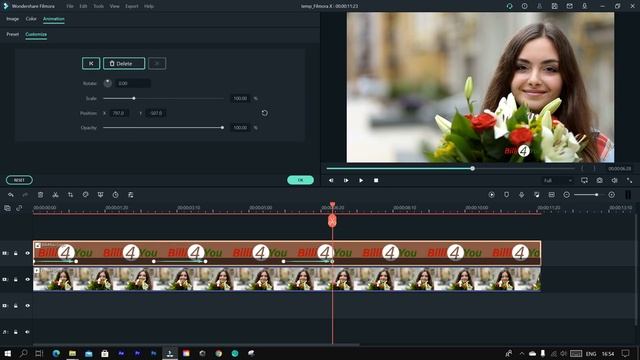This screenshot has width=640, height=360.
Task: Open the Crop tool in timeline toolbar
Action: (70, 195)
